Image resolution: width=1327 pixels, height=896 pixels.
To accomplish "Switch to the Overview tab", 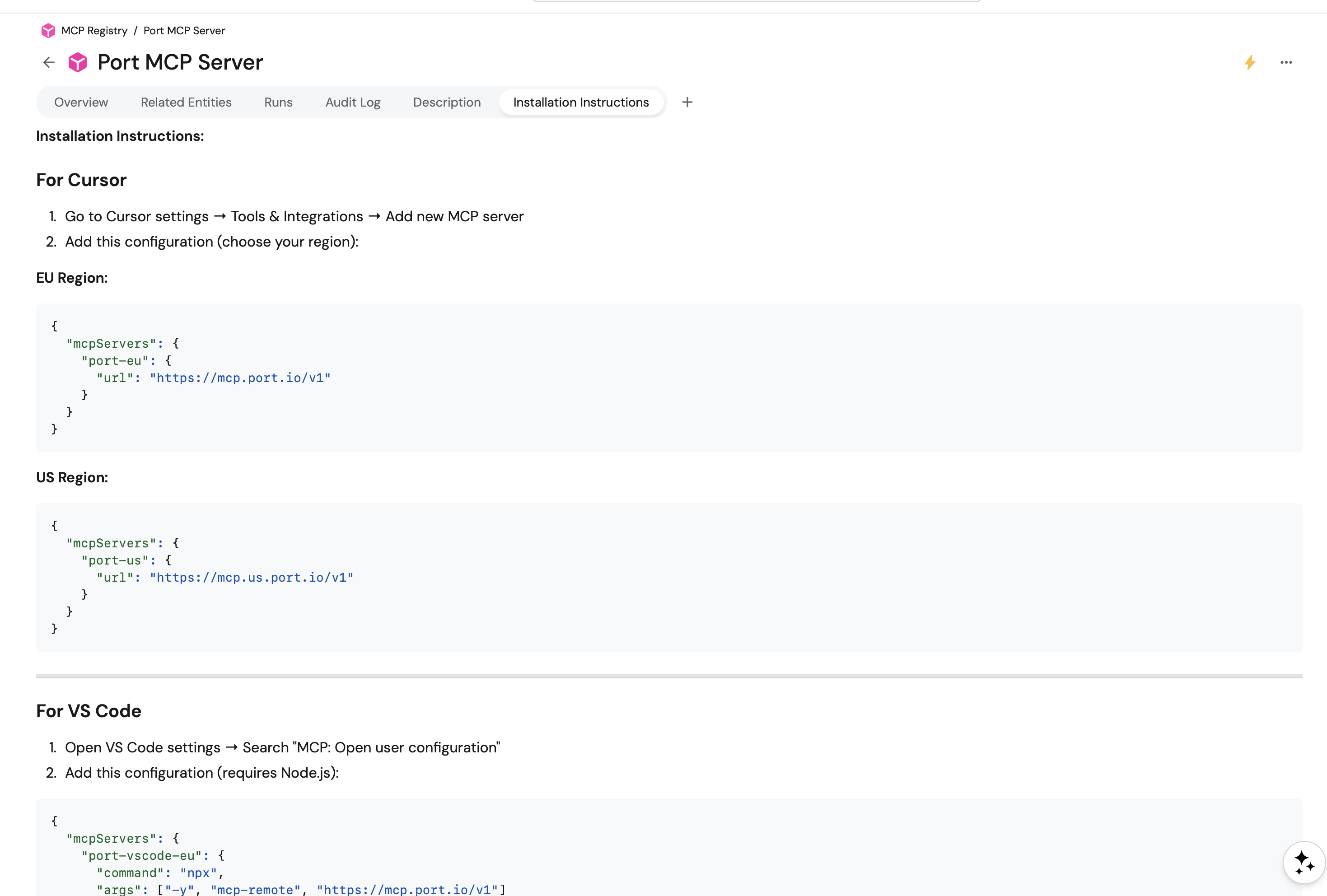I will [81, 102].
